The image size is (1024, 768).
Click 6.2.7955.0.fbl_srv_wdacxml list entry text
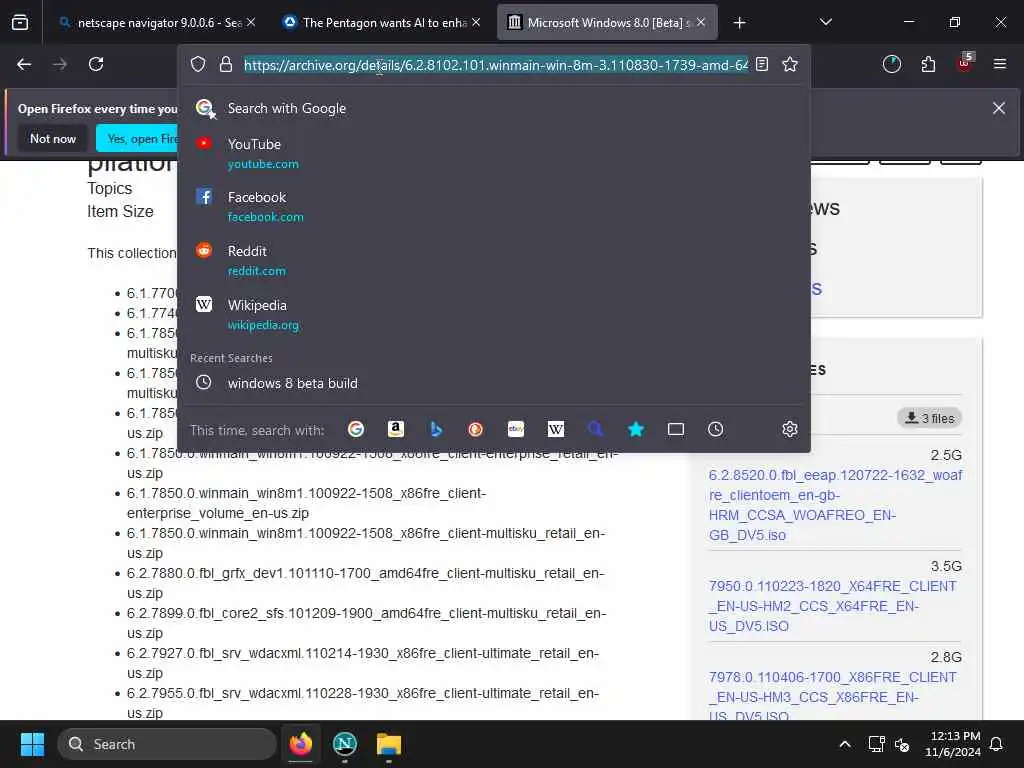362,703
